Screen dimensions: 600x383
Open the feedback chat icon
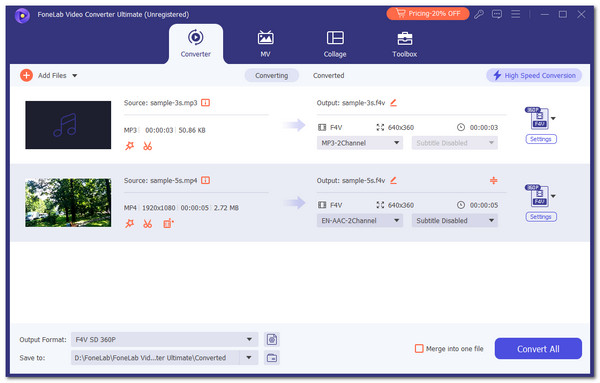(x=497, y=14)
